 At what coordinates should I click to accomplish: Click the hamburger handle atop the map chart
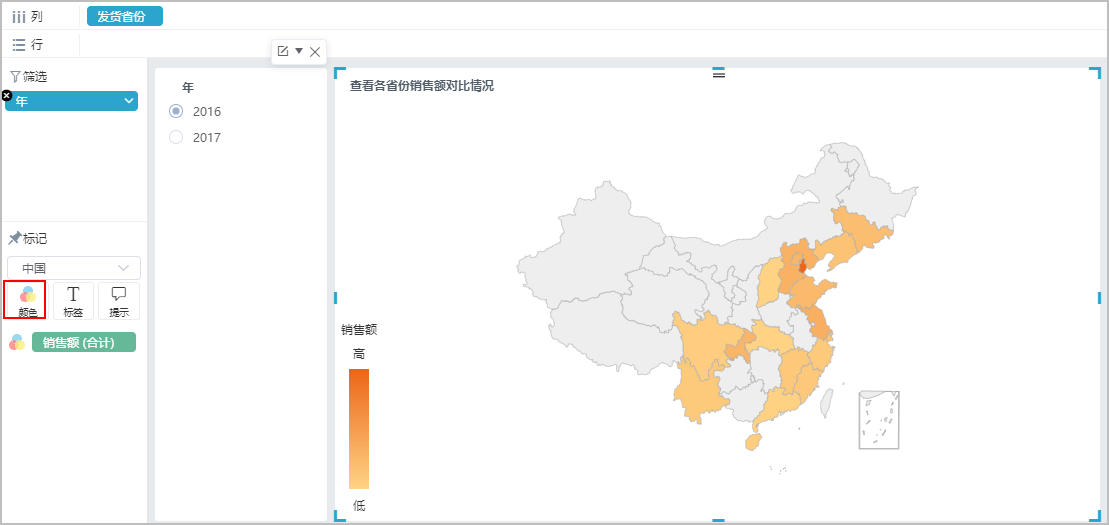(x=719, y=73)
